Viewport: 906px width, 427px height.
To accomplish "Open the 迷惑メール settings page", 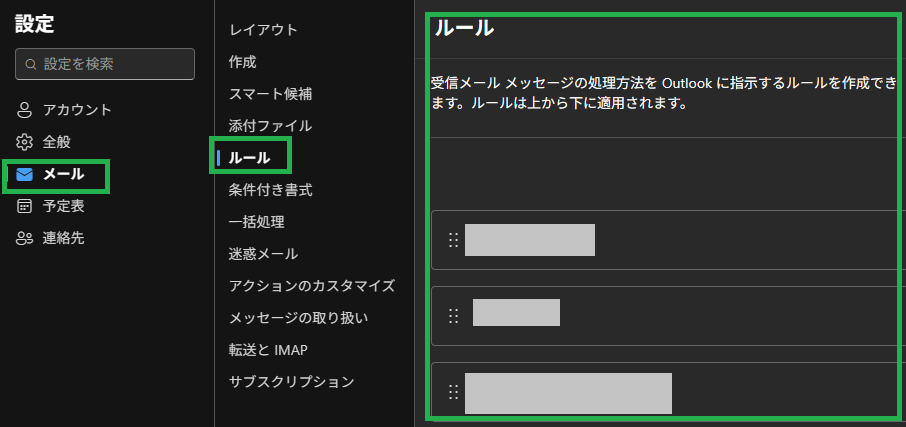I will pyautogui.click(x=263, y=254).
